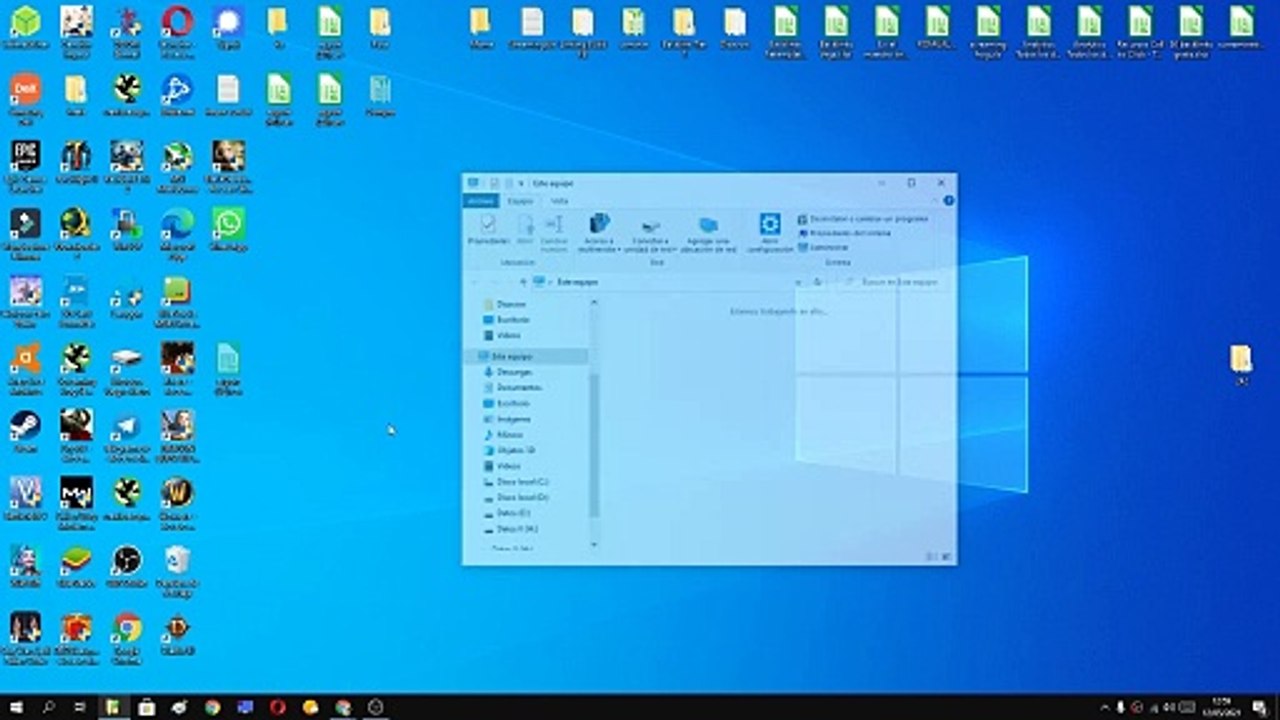Click the volume icon in the system tray

pos(1169,707)
